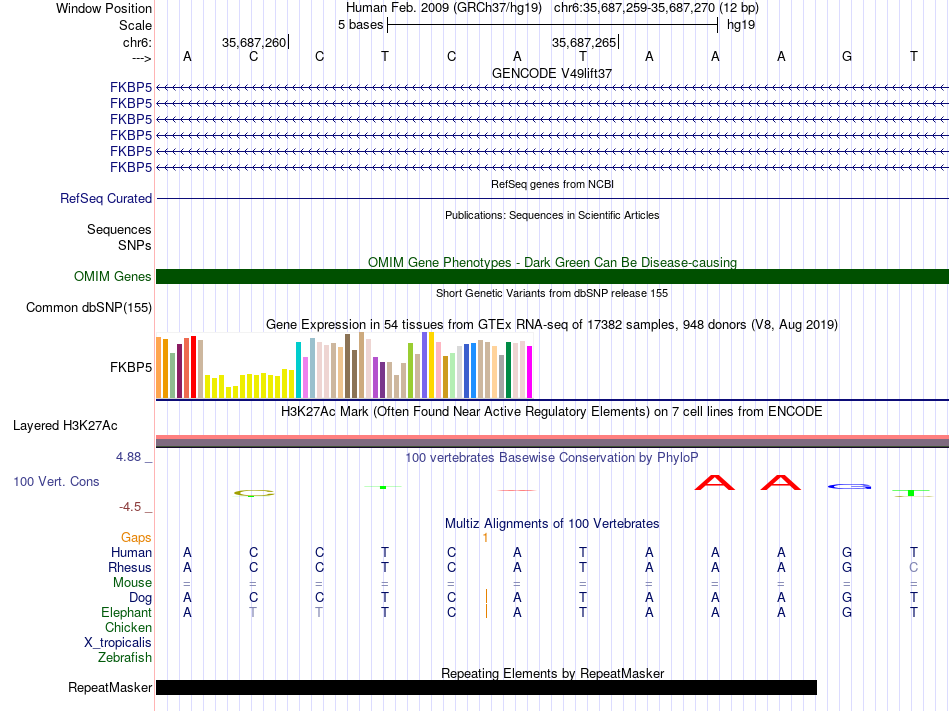Click the olive C letter in PhyloP conservation logo
Image resolution: width=950 pixels, height=711 pixels.
(x=254, y=493)
